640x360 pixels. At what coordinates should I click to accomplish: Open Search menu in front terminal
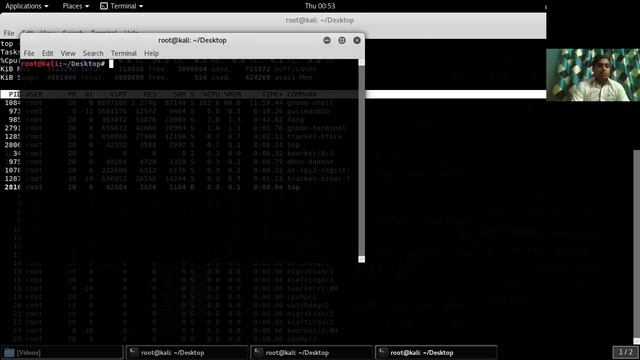pyautogui.click(x=93, y=53)
